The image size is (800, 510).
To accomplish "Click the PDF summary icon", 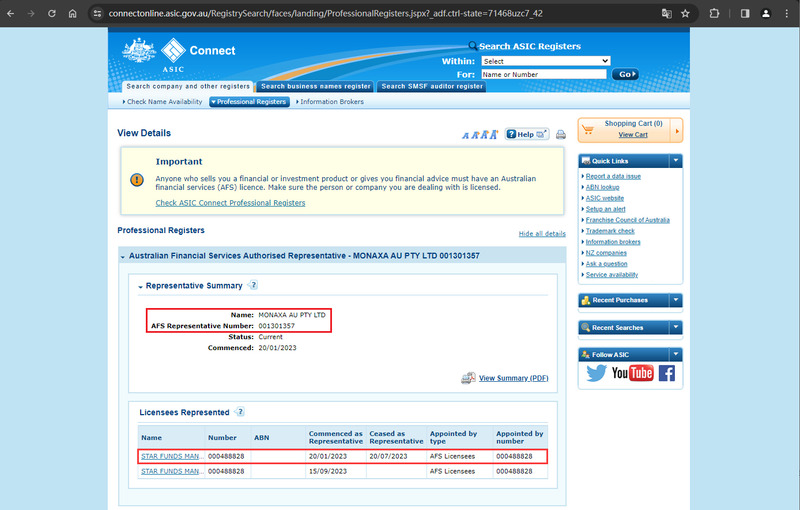I will pyautogui.click(x=468, y=378).
